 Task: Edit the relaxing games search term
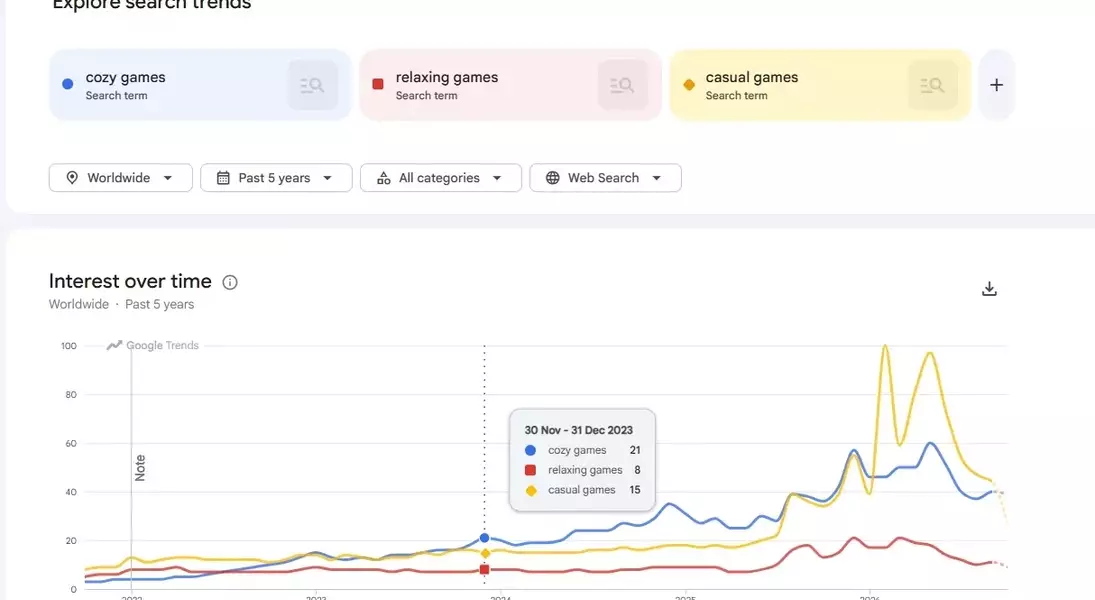point(447,78)
